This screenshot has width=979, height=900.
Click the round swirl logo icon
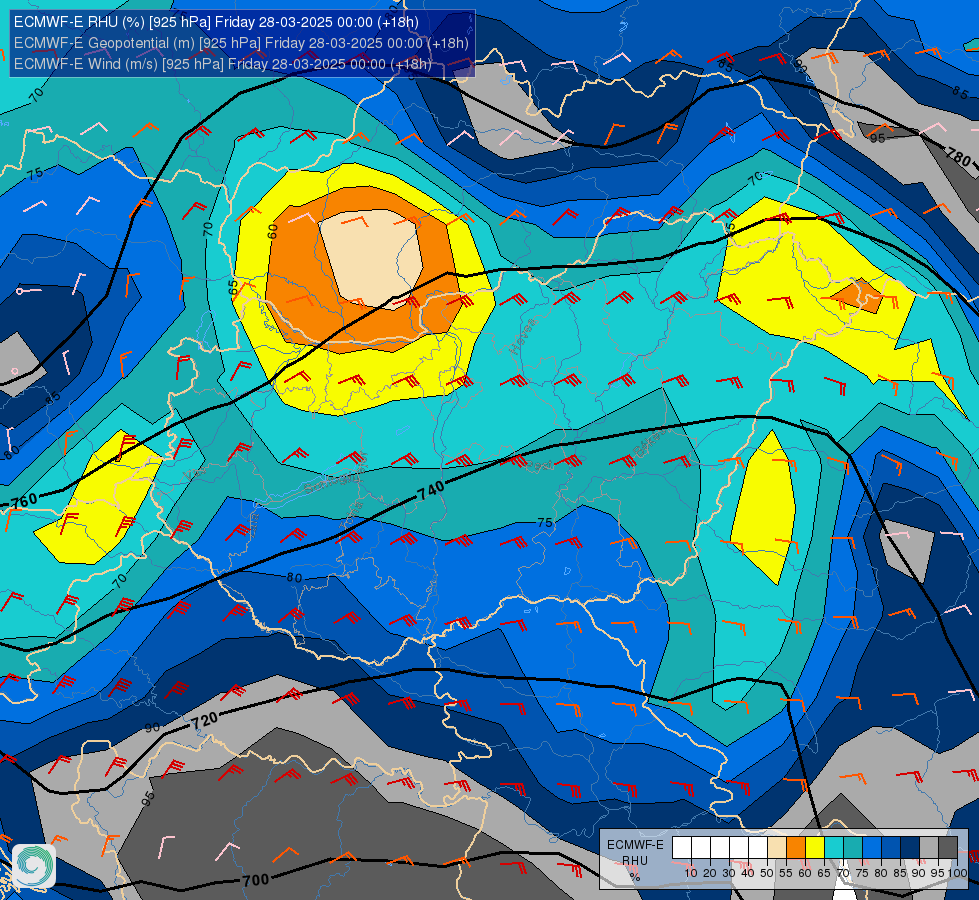[34, 866]
